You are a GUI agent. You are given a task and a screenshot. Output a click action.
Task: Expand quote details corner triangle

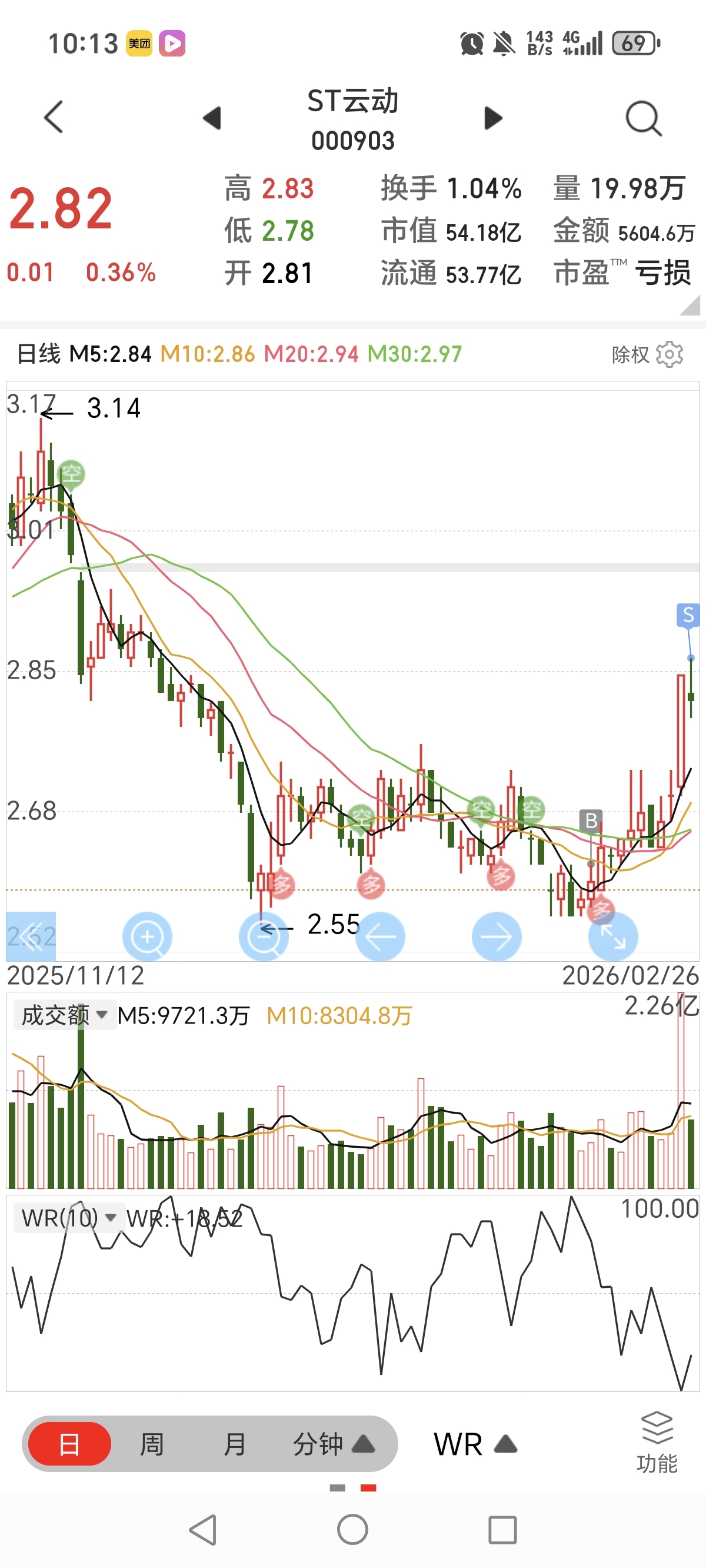pos(690,305)
